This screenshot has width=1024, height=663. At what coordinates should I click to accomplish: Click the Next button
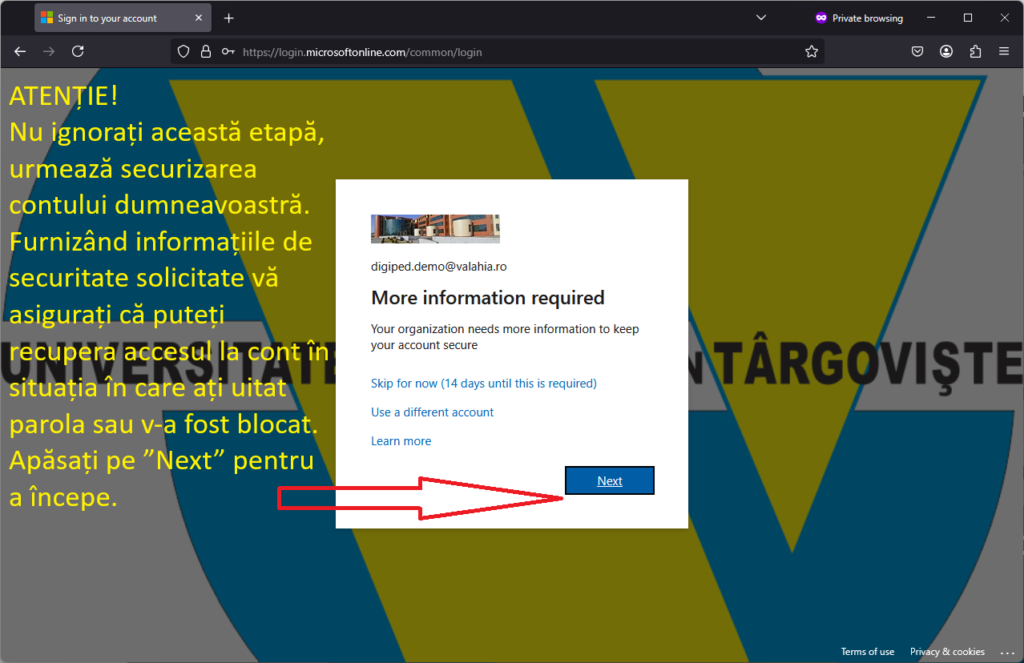(x=609, y=481)
